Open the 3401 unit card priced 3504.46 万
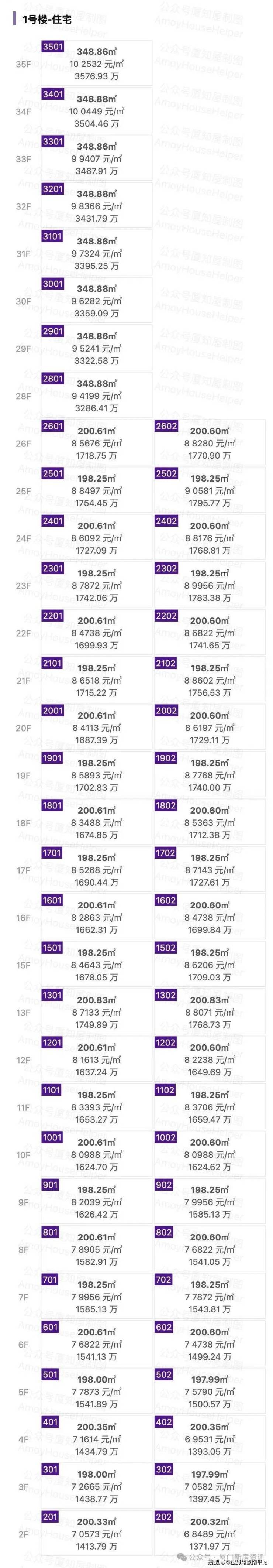 (x=97, y=111)
